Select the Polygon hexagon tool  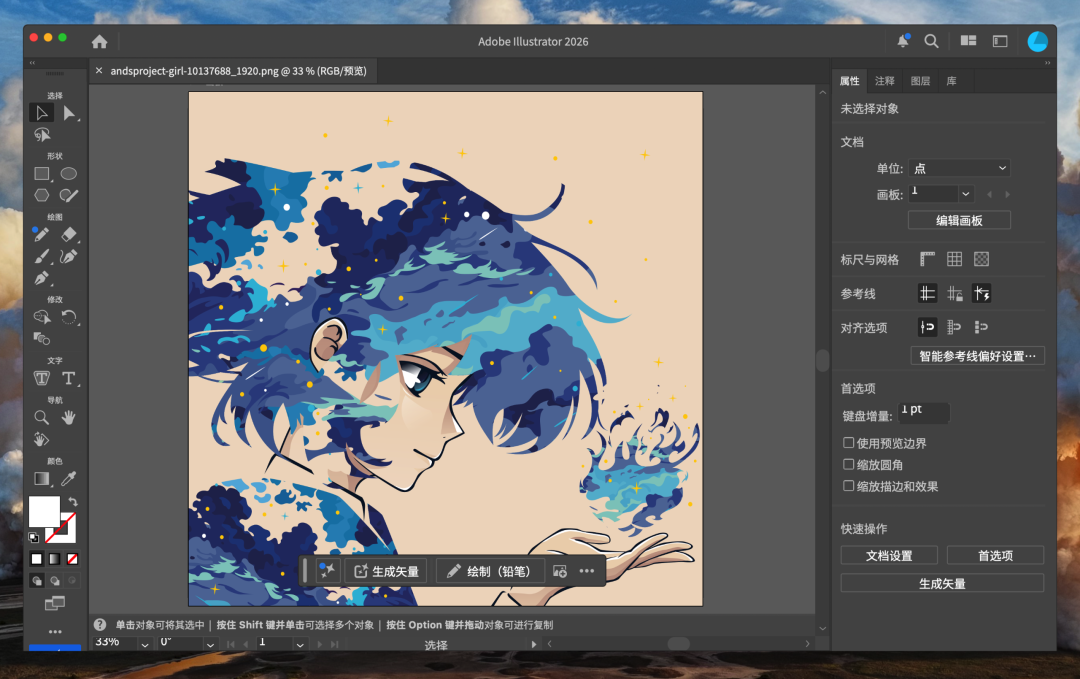[42, 196]
